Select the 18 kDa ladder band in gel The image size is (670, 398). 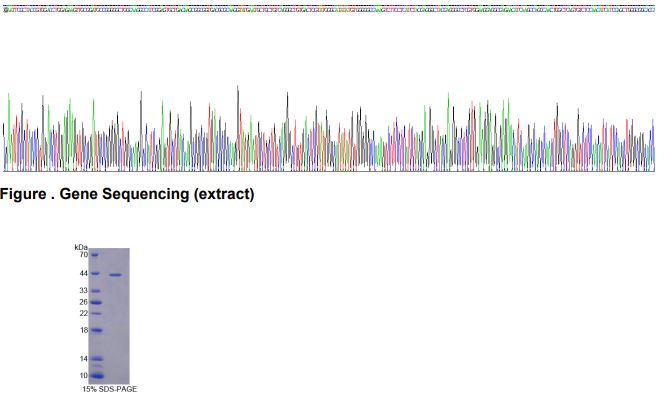pos(96,330)
